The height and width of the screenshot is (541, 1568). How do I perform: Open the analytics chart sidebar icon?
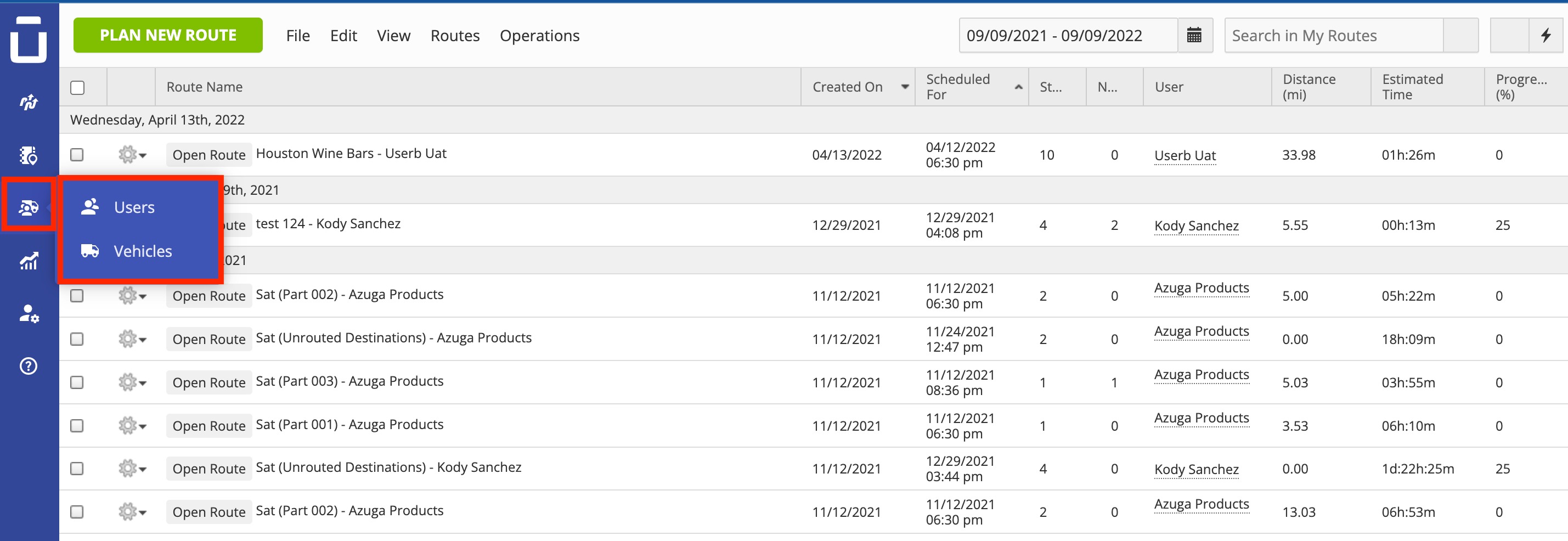(x=29, y=261)
